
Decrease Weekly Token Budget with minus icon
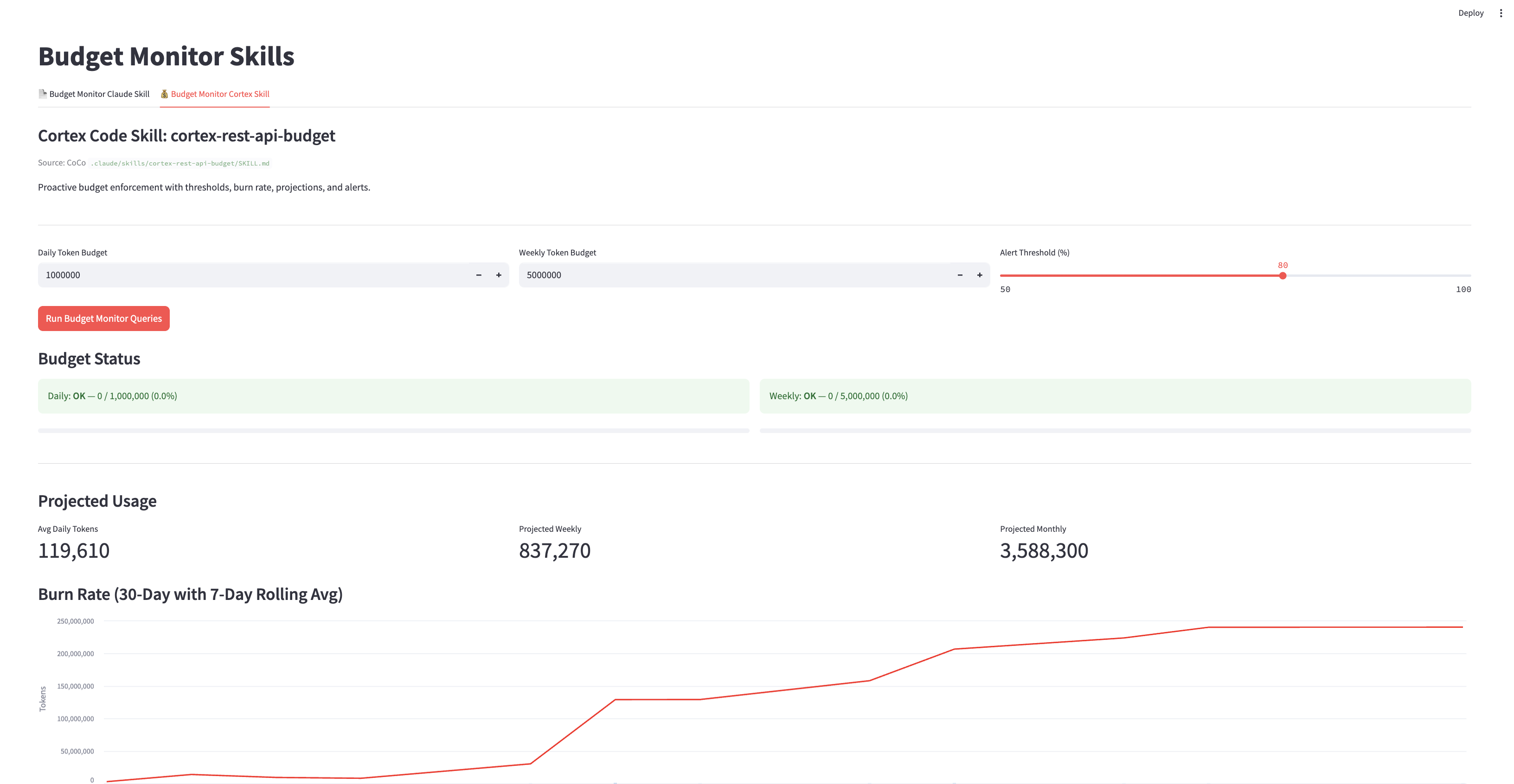point(960,275)
